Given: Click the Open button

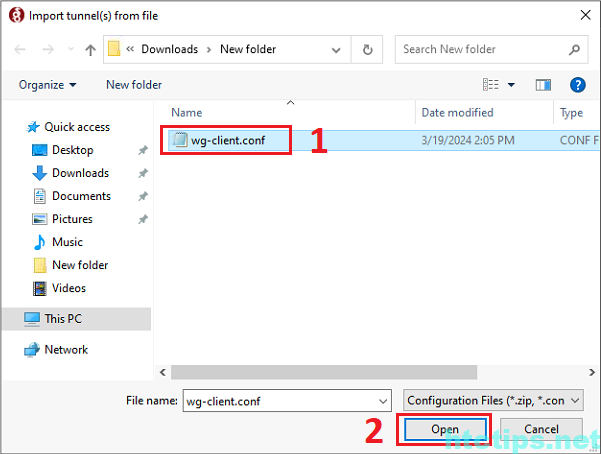Looking at the screenshot, I should [445, 429].
